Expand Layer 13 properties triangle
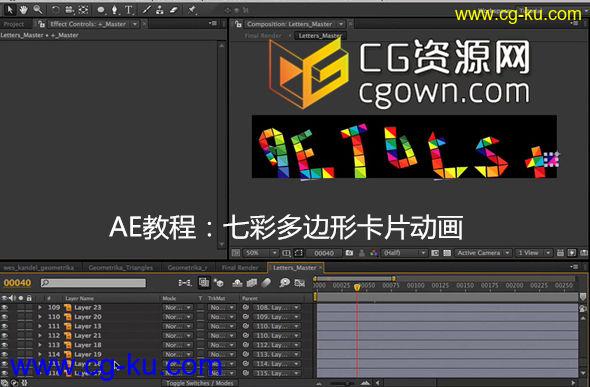The width and height of the screenshot is (590, 387). tap(40, 326)
